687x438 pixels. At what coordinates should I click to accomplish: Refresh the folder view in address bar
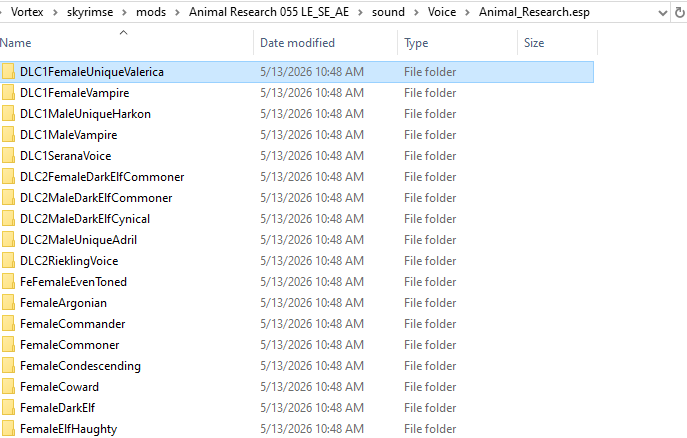point(680,13)
